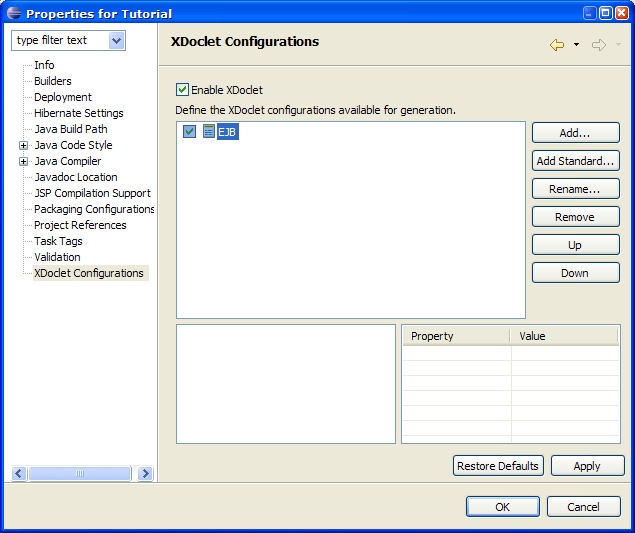Select Packaging Configurations item

coord(94,209)
